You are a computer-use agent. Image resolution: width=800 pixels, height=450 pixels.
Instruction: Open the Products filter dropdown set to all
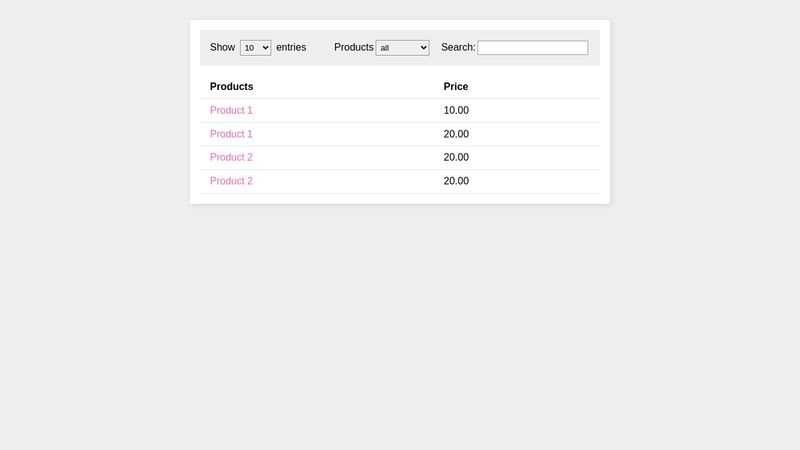pos(402,48)
